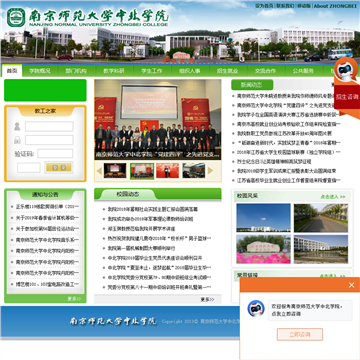The height and width of the screenshot is (360, 360).
Task: Open the notice 关于2018年春季省计算机等级
Action: pos(47,218)
